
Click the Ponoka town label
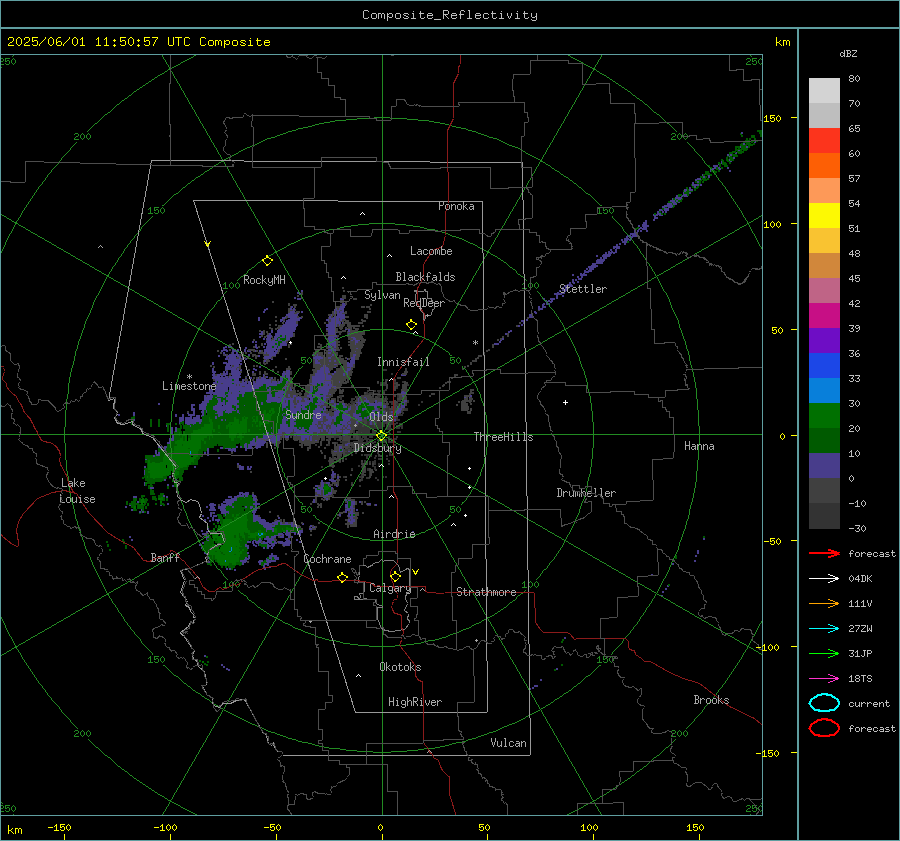tap(456, 206)
